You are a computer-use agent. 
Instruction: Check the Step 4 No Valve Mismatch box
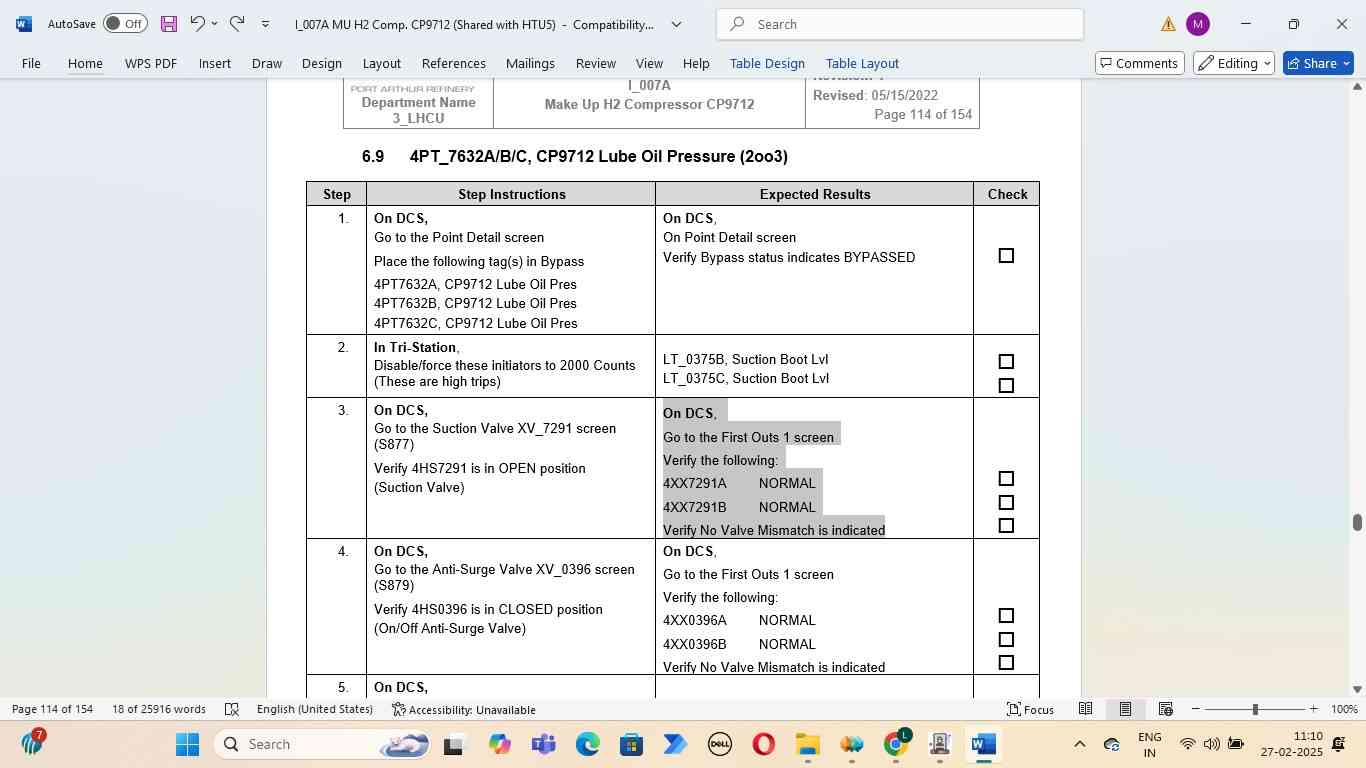[x=1006, y=663]
